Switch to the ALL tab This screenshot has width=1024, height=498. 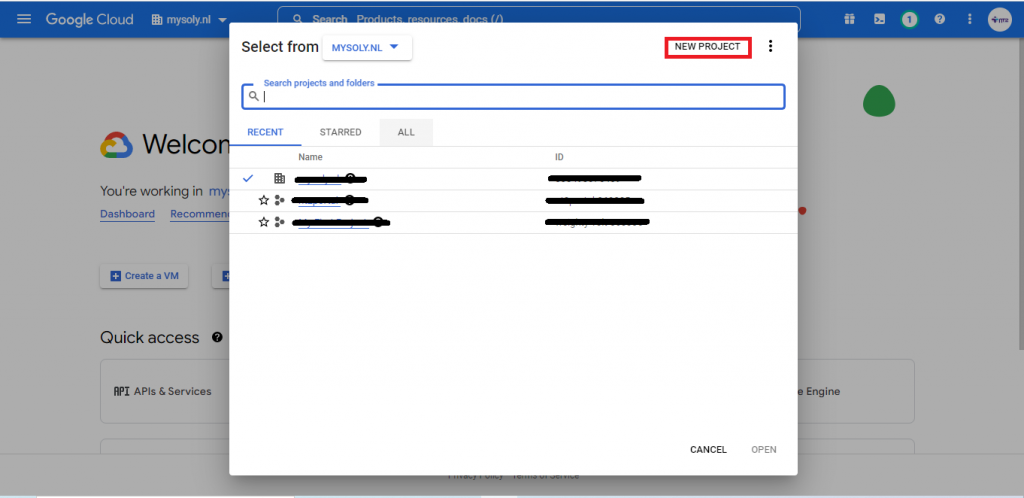(406, 132)
